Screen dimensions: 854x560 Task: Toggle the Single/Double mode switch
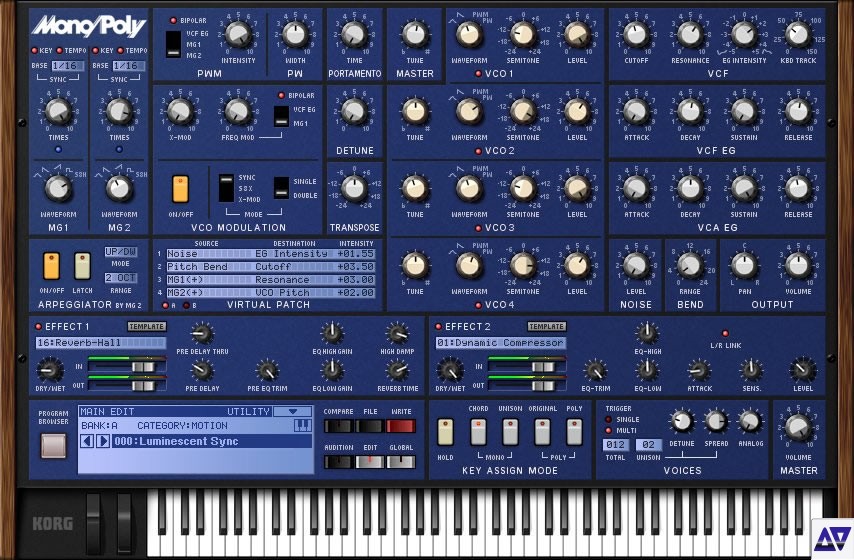pos(281,188)
